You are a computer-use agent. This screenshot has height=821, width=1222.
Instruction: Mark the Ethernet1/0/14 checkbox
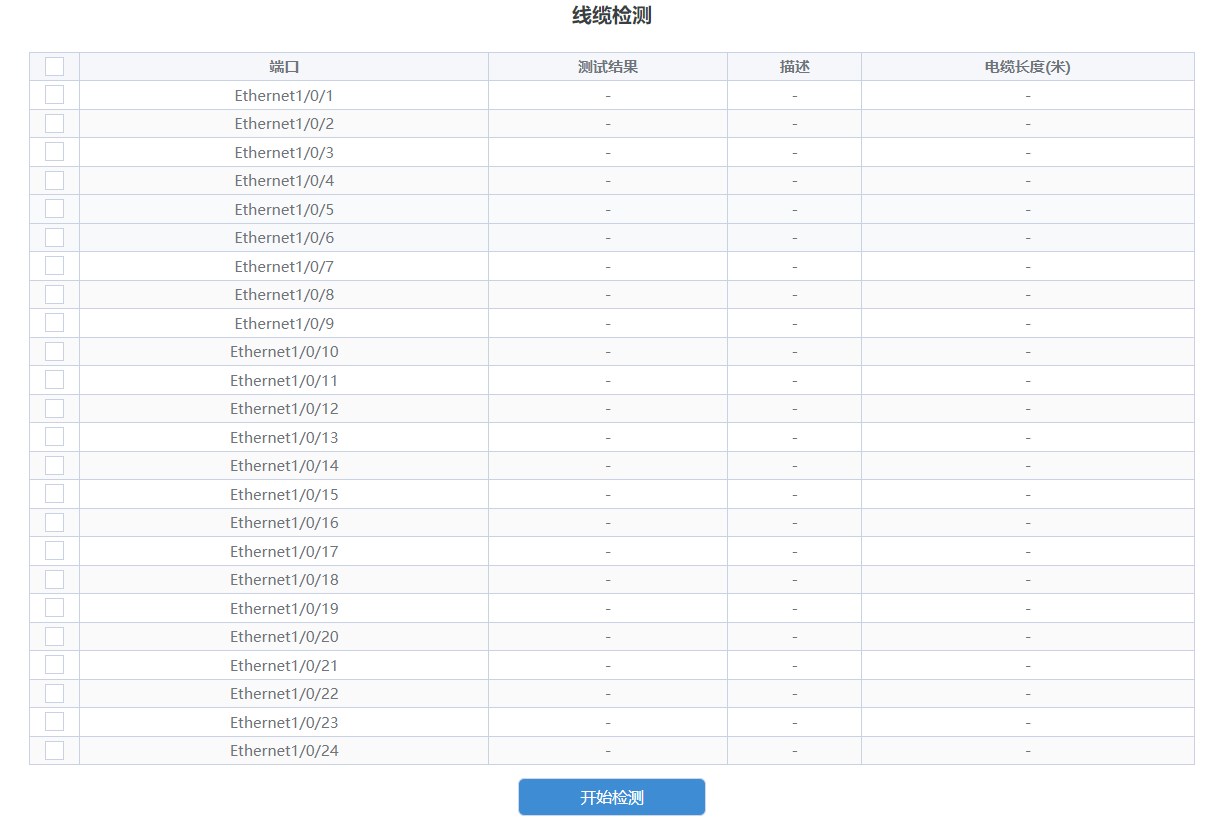tap(54, 465)
